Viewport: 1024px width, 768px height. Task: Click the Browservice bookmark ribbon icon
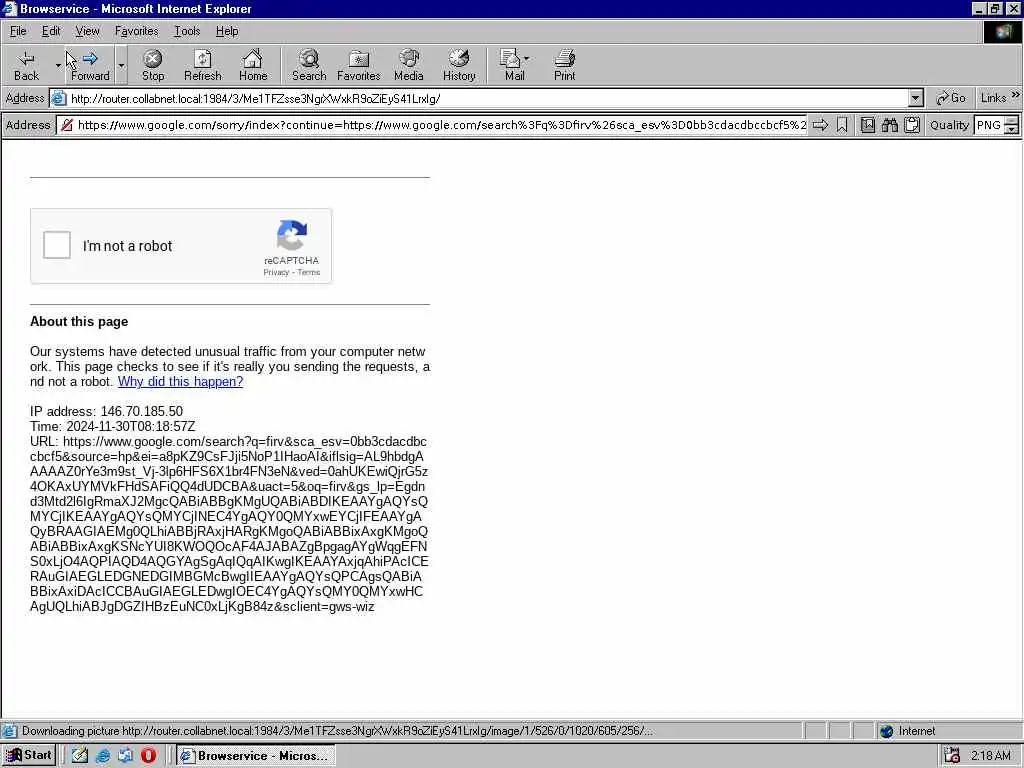pos(842,125)
